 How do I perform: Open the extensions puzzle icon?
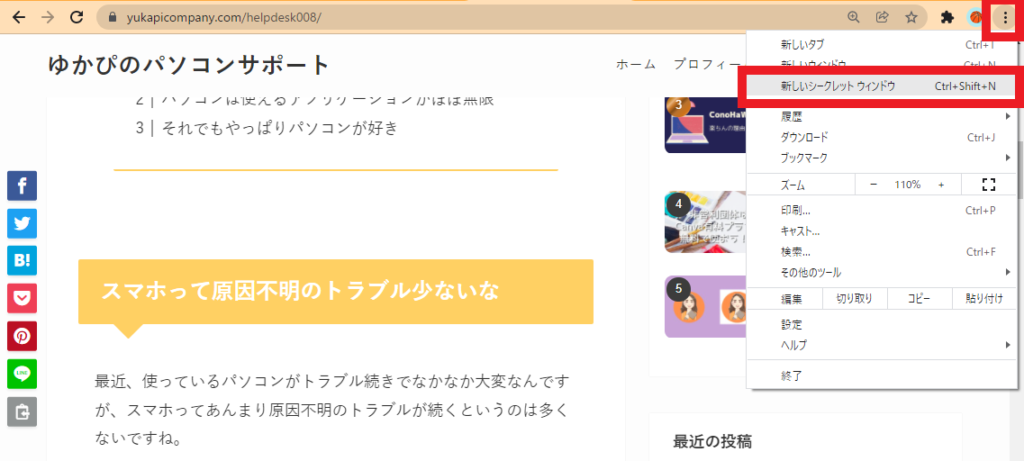pos(947,18)
